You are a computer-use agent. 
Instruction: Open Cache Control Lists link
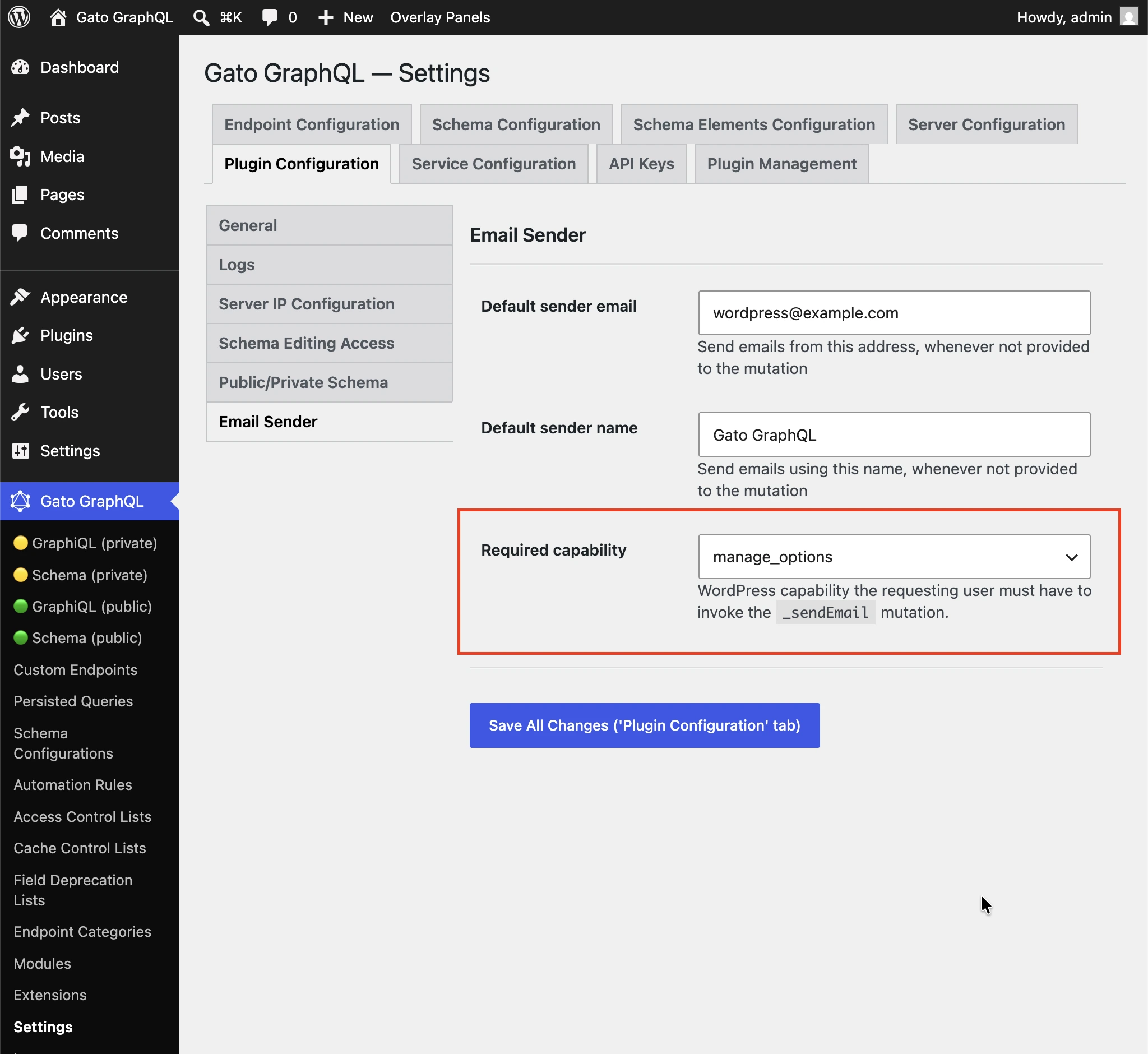[79, 848]
